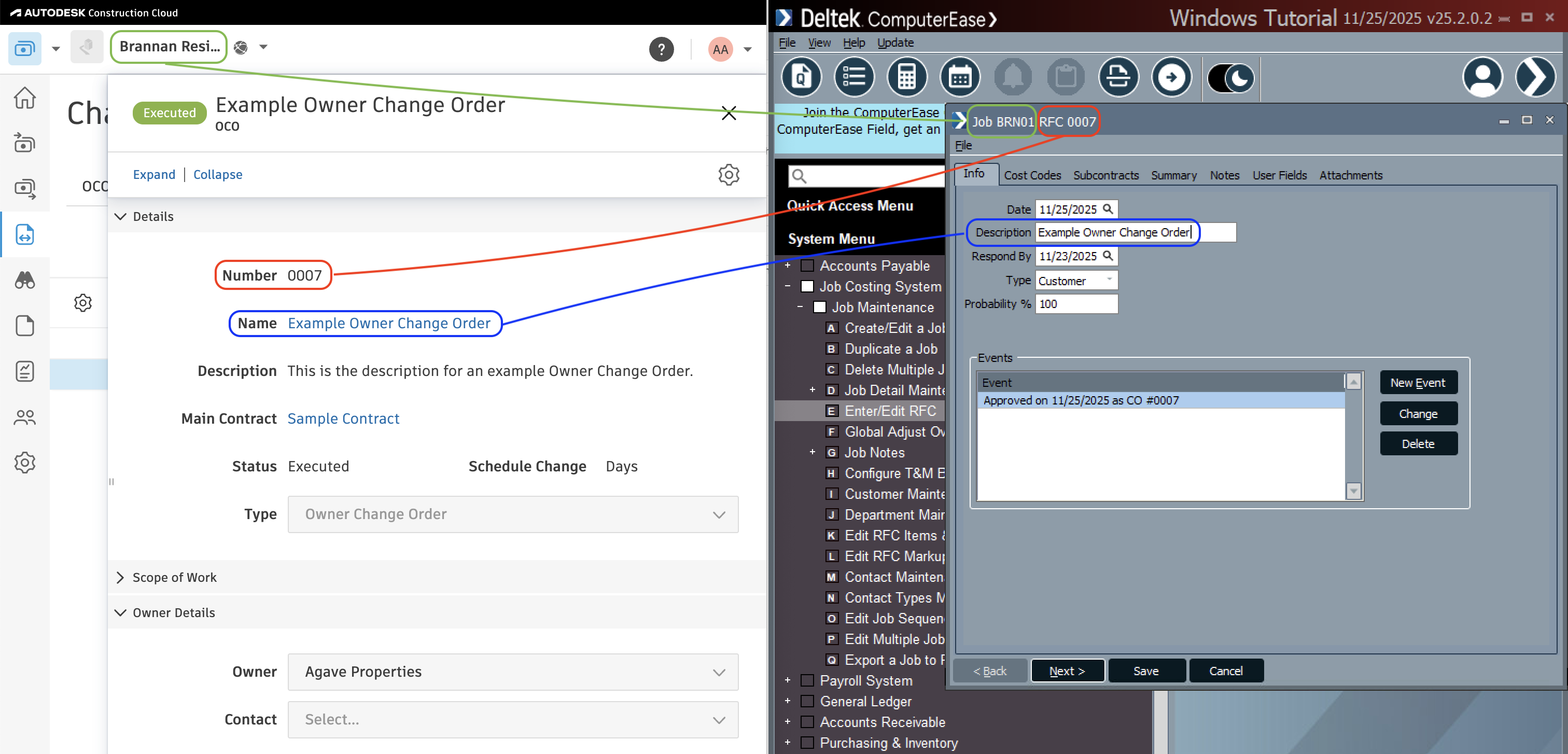Open the File menu in ComputerEase
The width and height of the screenshot is (1568, 754).
click(963, 145)
